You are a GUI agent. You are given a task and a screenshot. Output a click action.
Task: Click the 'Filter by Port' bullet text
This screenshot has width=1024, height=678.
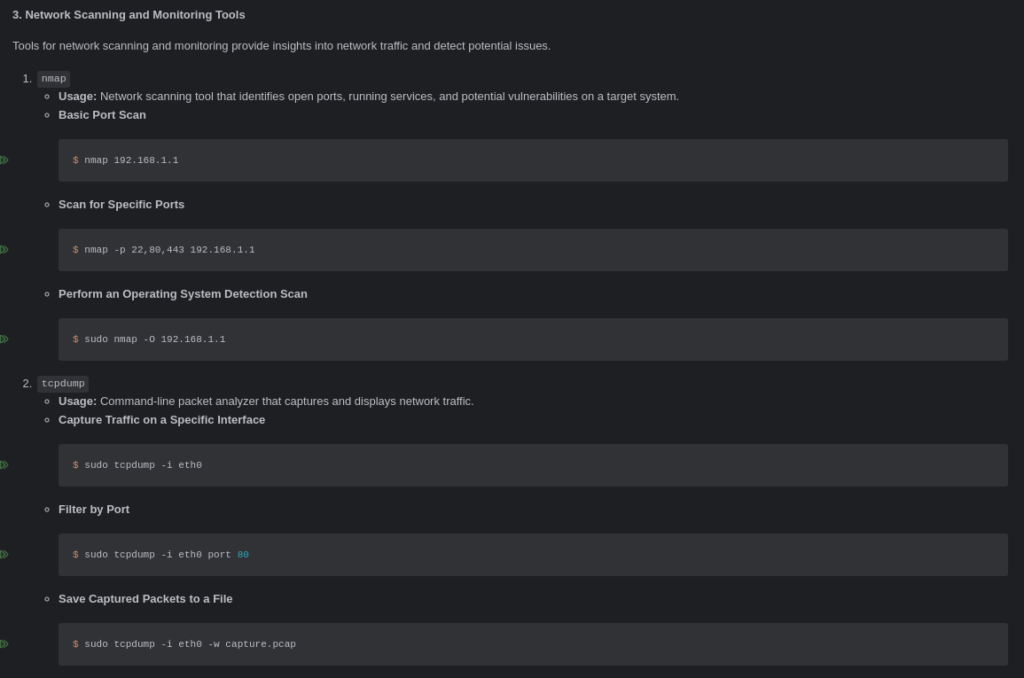[94, 509]
